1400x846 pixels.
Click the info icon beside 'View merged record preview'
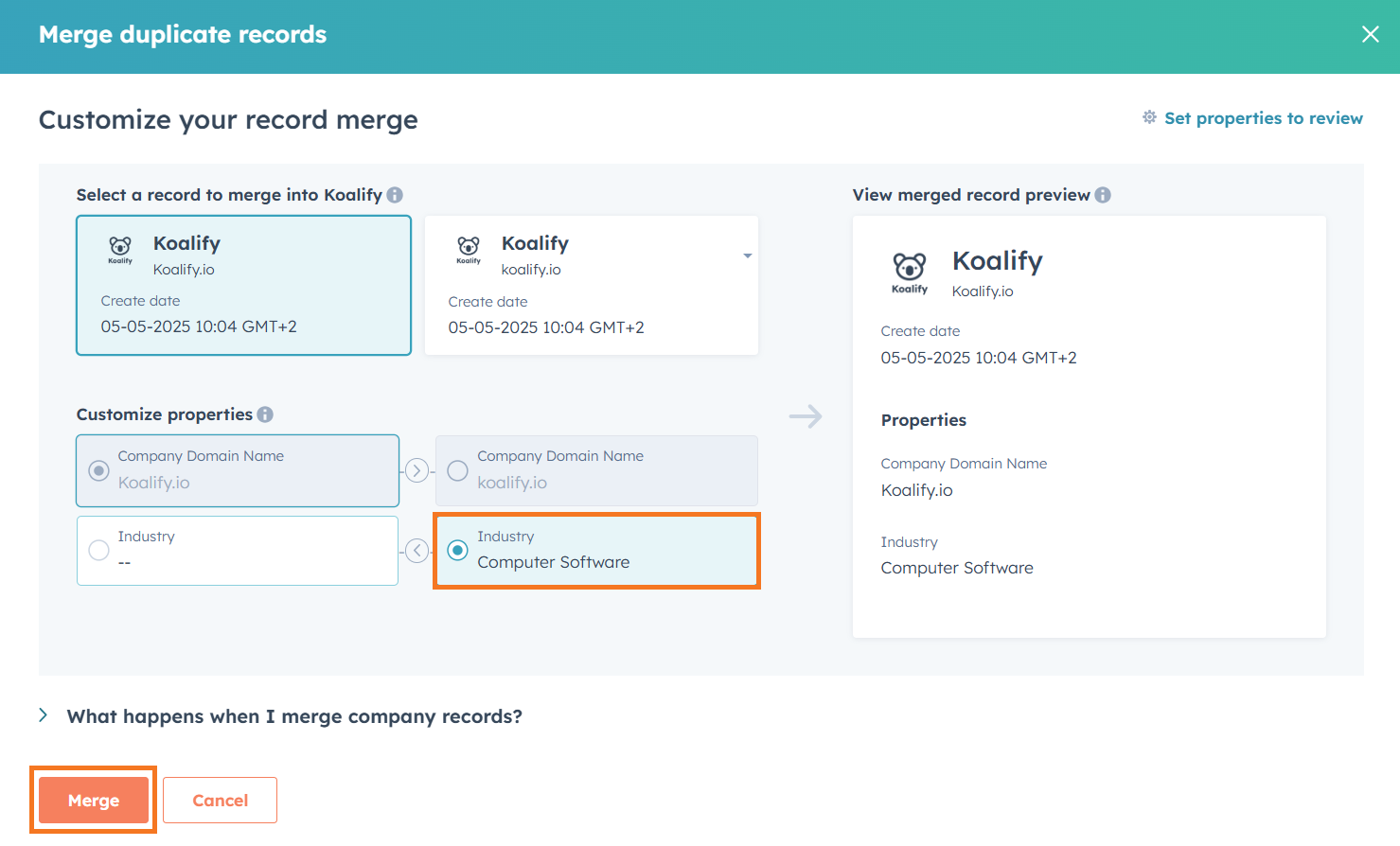pos(1103,195)
